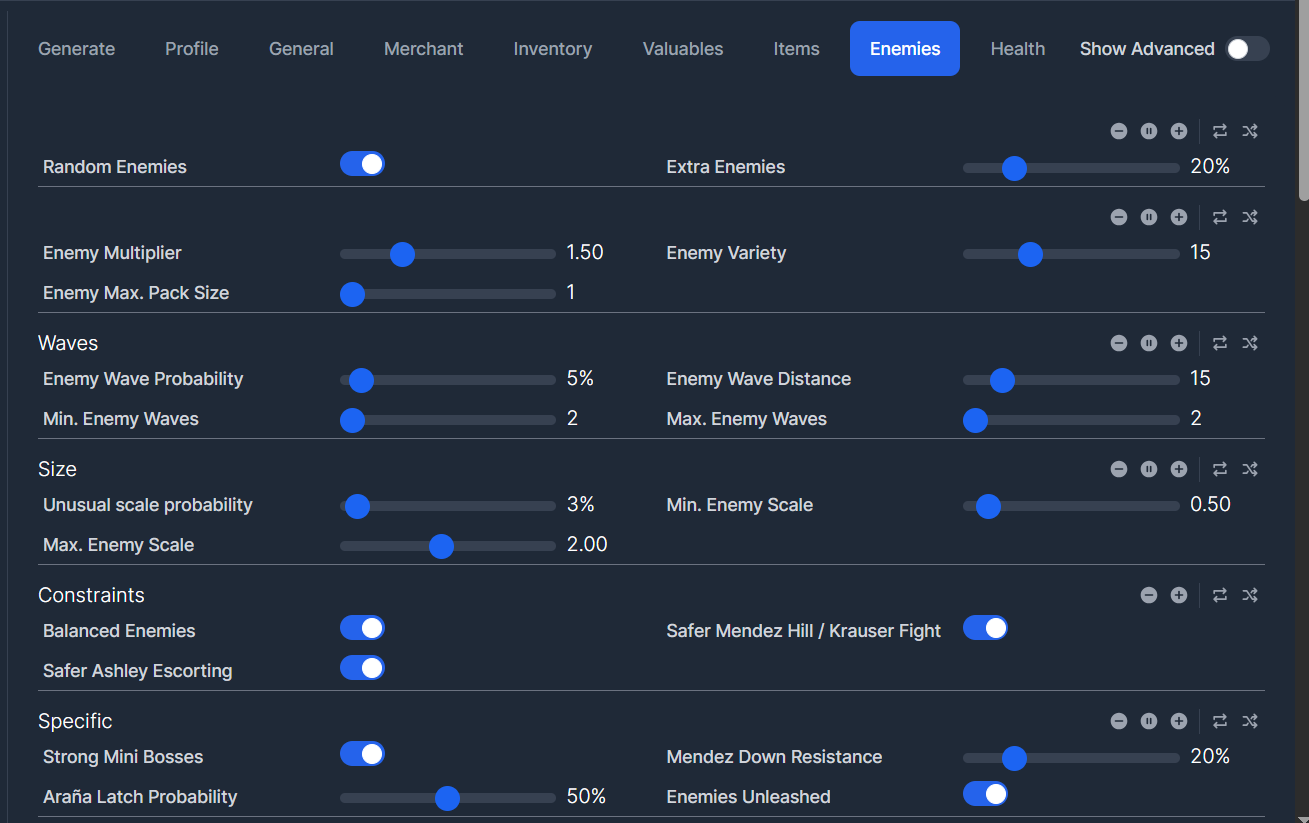1309x823 pixels.
Task: Click the Unusual scale probability slider
Action: point(448,506)
